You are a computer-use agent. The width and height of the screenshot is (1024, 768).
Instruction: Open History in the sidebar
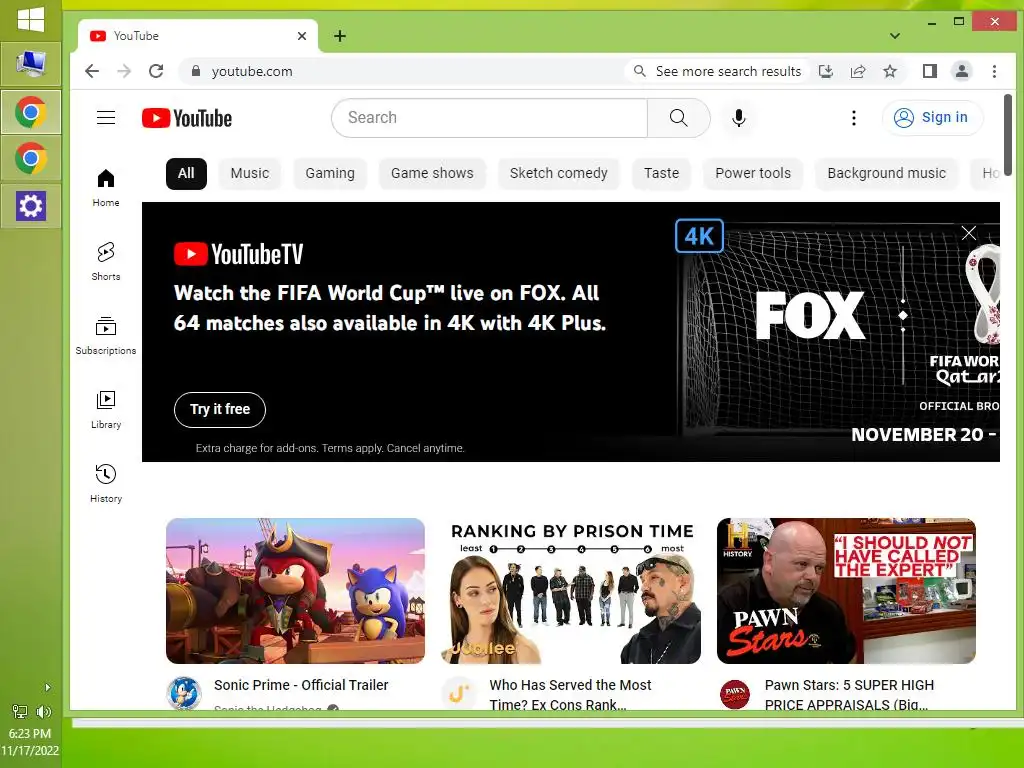(x=106, y=483)
